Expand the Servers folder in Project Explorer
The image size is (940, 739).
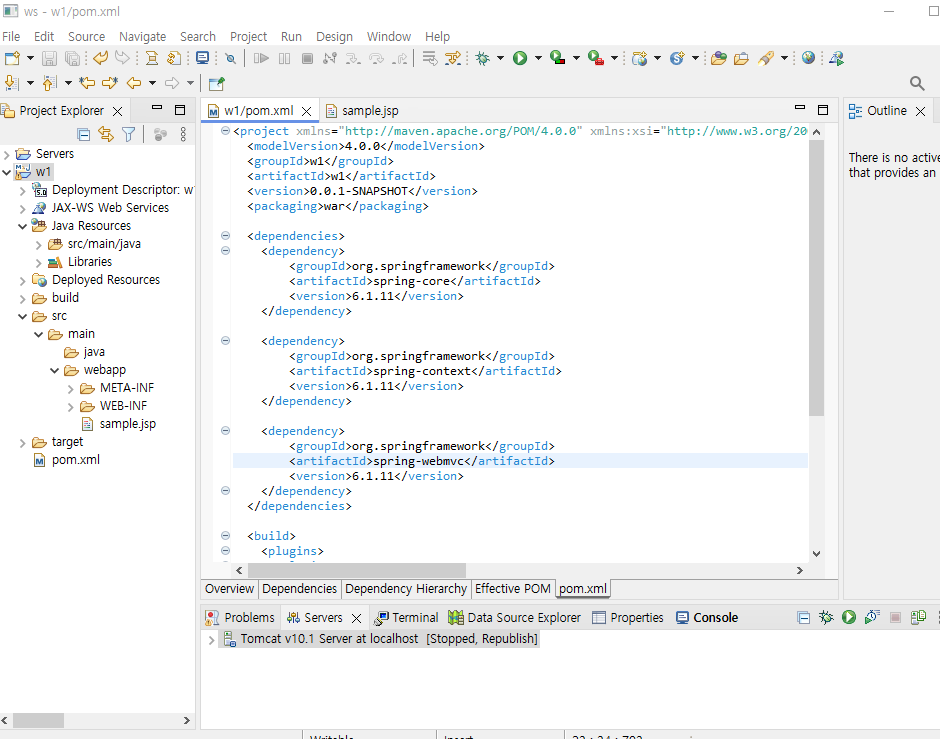pos(7,154)
